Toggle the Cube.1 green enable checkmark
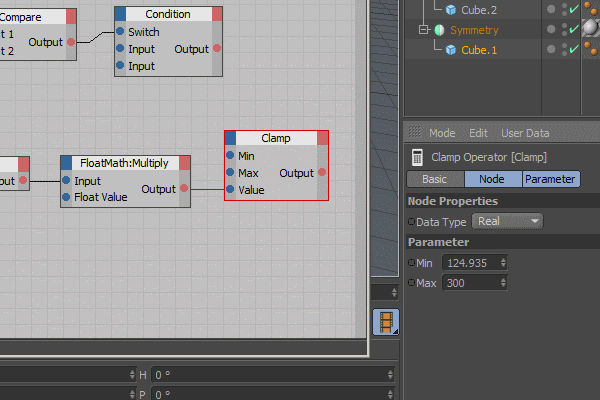 coord(574,49)
